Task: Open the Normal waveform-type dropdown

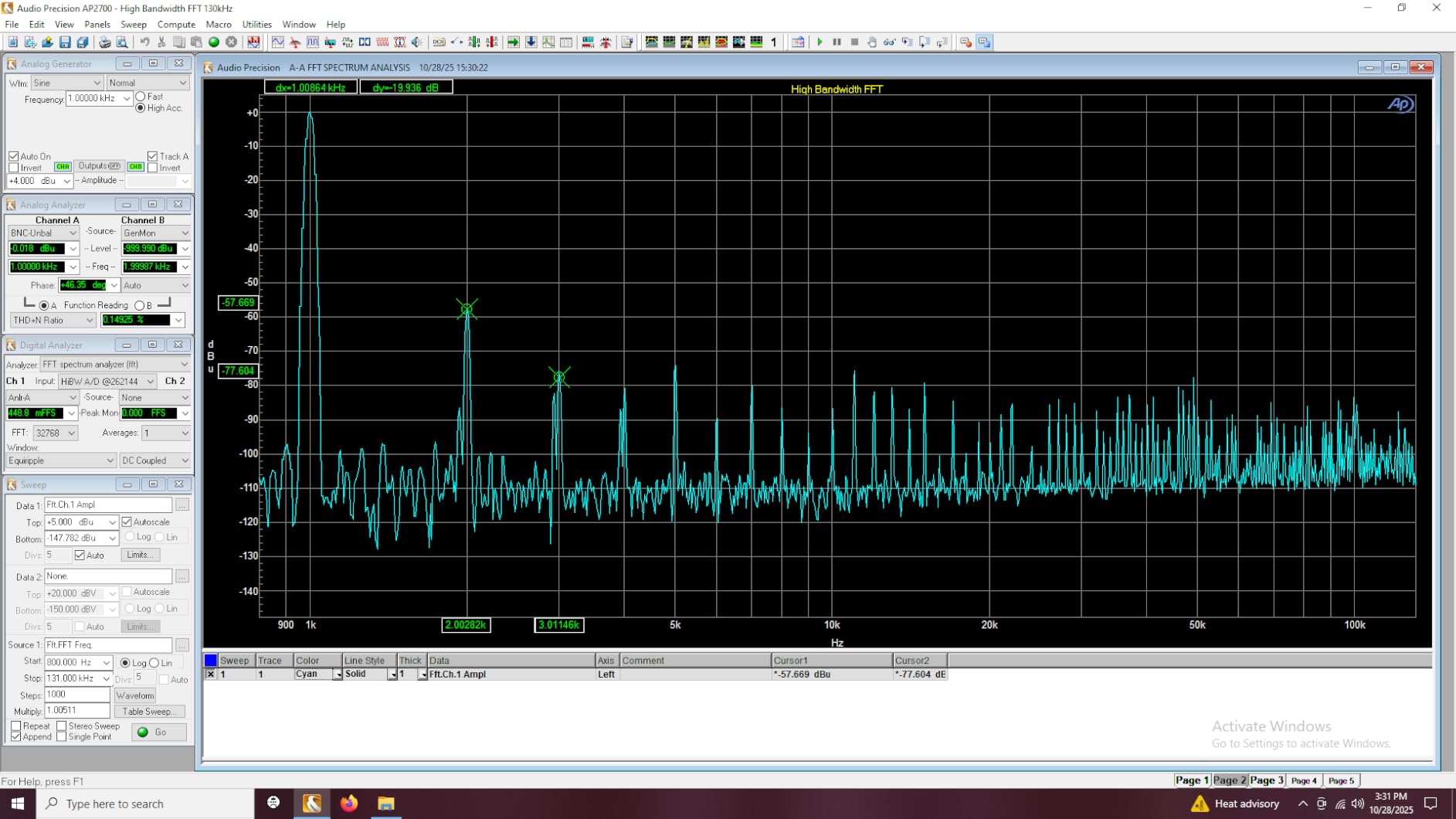Action: (148, 83)
